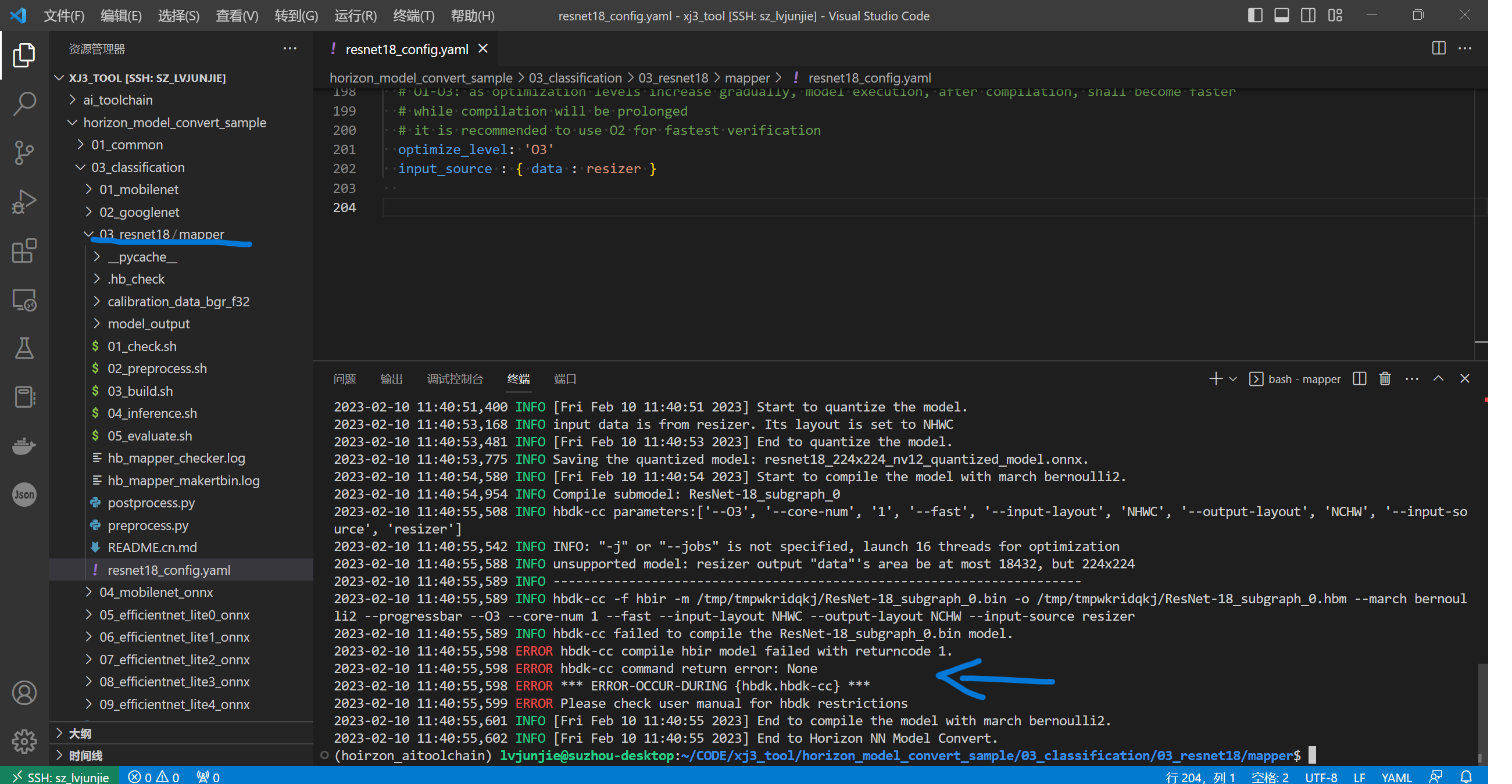The height and width of the screenshot is (784, 1512).
Task: Click SSH: sz_lvjunjie remote status button
Action: (x=60, y=776)
